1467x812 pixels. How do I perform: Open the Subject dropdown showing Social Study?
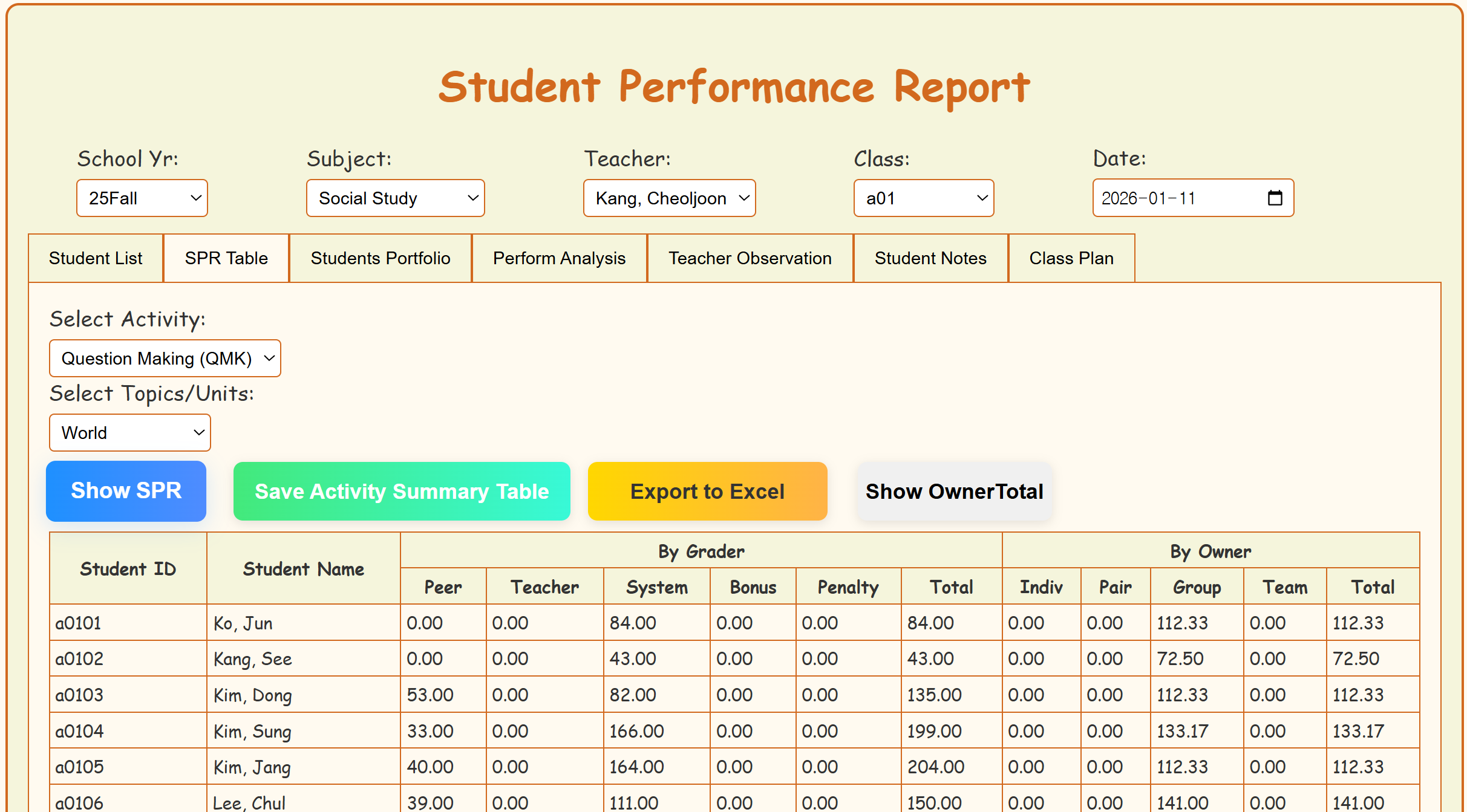(395, 198)
